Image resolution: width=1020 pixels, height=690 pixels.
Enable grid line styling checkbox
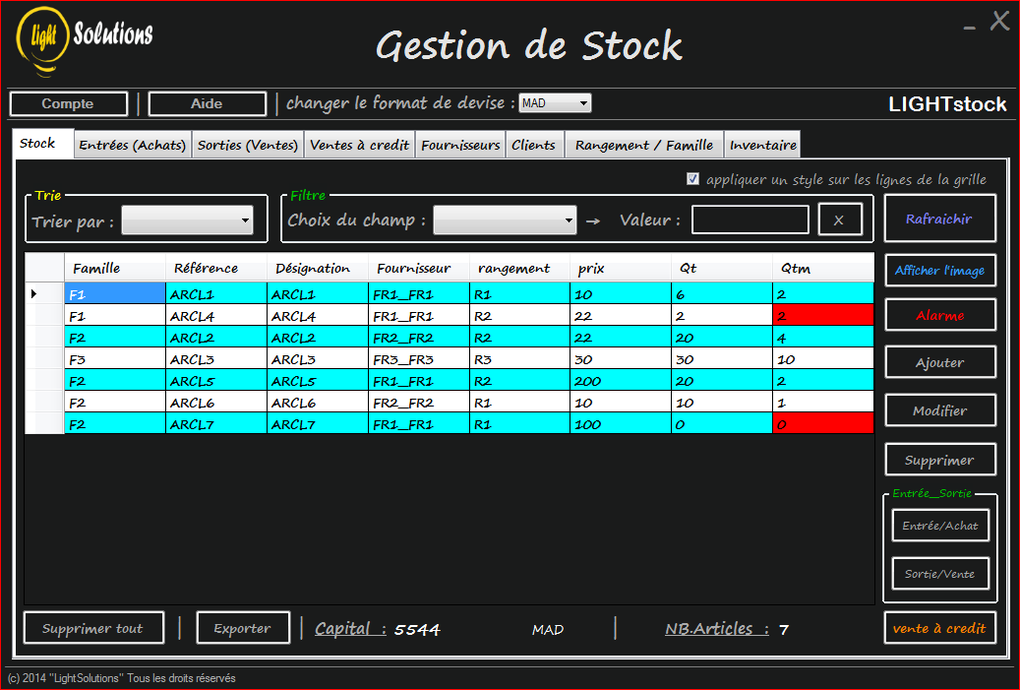(x=692, y=178)
